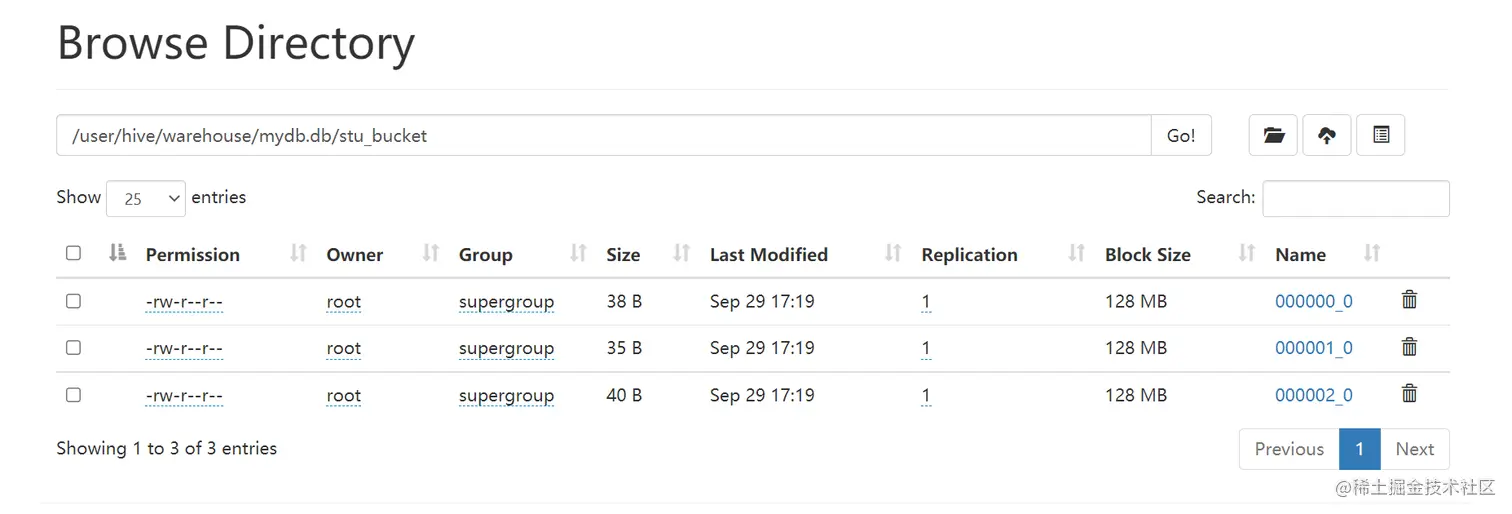Click the cut and paste list icon

pyautogui.click(x=1381, y=135)
